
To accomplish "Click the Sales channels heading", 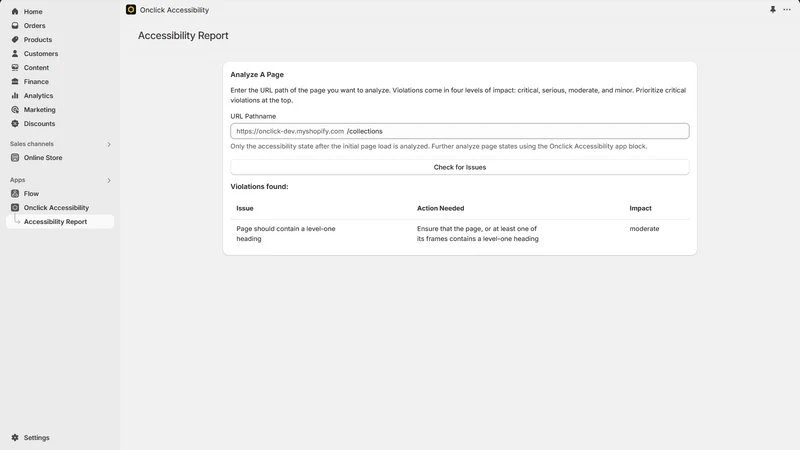I will 32,144.
